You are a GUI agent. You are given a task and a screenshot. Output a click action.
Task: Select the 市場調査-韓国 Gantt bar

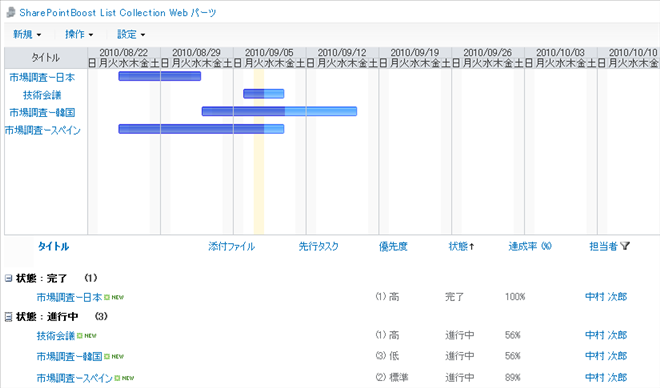pos(279,111)
